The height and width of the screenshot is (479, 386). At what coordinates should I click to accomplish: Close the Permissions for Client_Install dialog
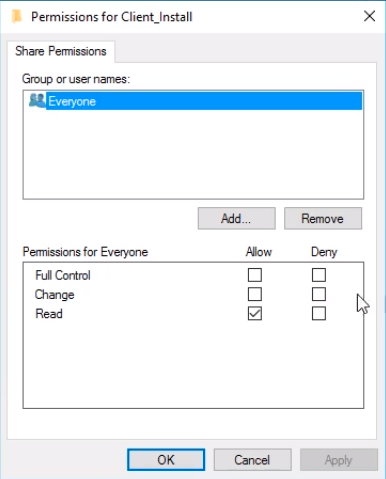tap(369, 16)
